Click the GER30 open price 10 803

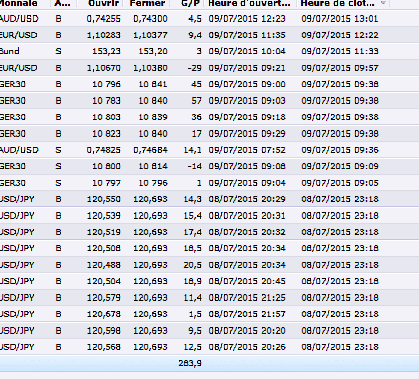[106, 117]
